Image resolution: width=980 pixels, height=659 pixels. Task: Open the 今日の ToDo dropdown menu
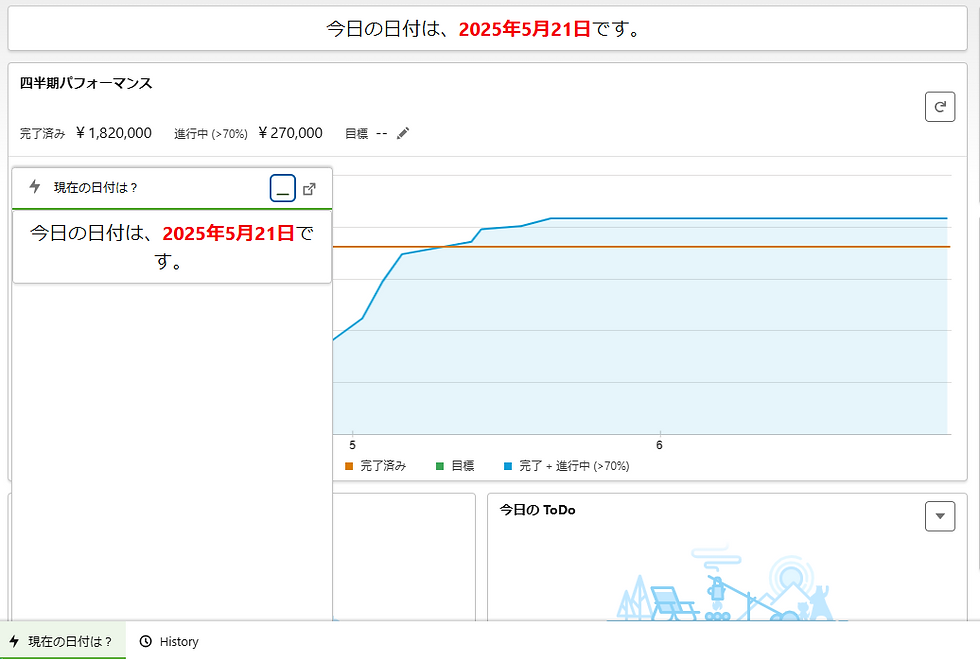coord(940,515)
